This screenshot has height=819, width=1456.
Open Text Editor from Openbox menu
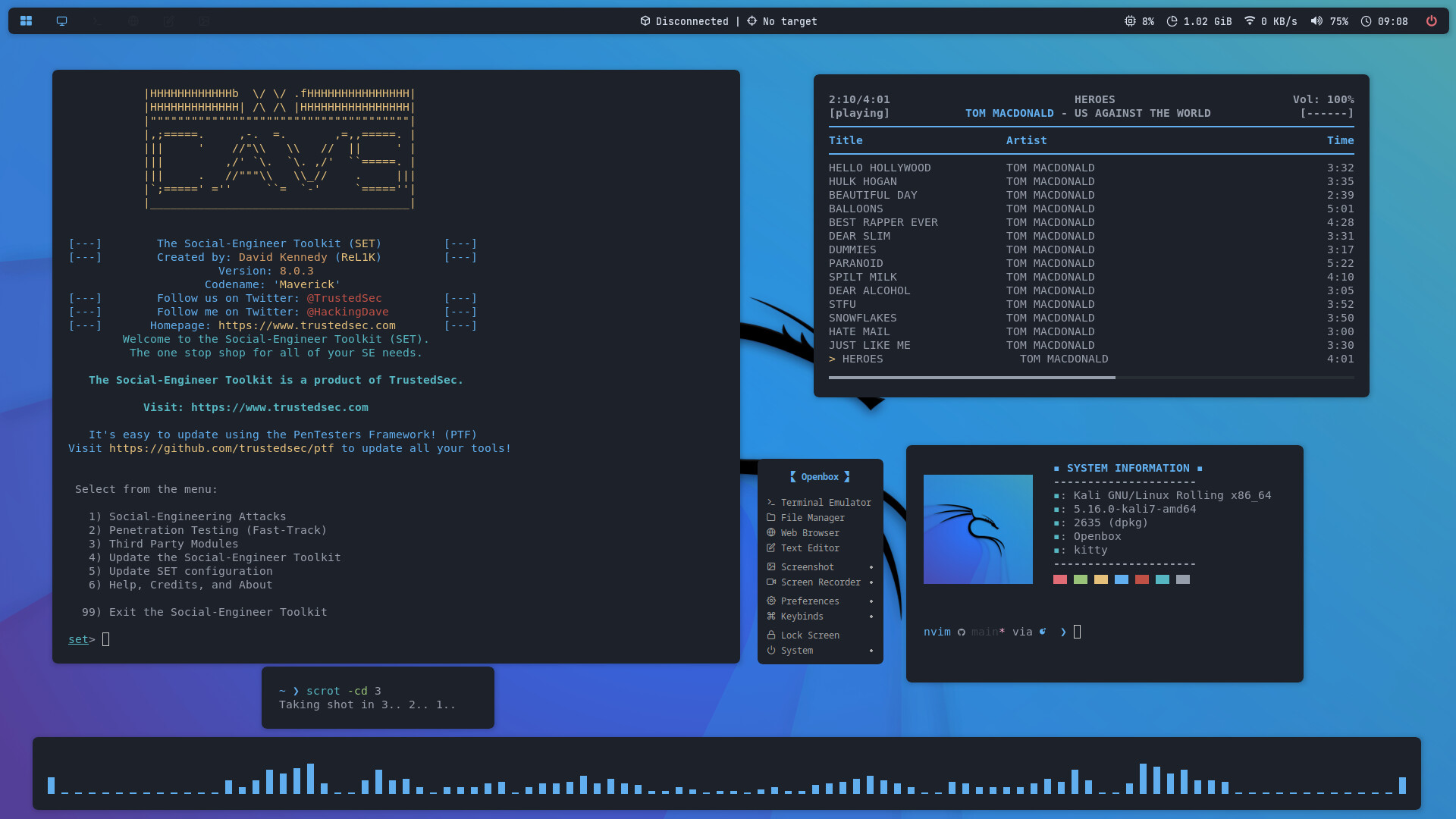820,548
